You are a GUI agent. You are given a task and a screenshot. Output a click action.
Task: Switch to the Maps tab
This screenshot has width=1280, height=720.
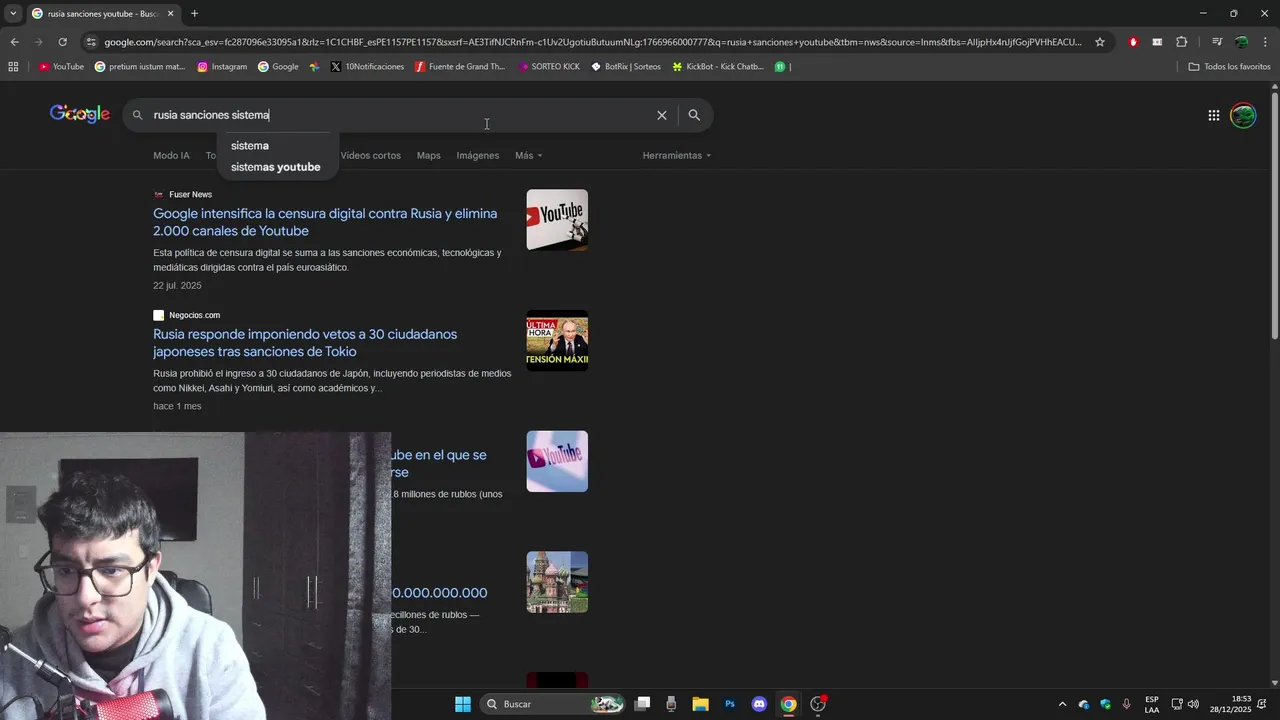pos(428,156)
